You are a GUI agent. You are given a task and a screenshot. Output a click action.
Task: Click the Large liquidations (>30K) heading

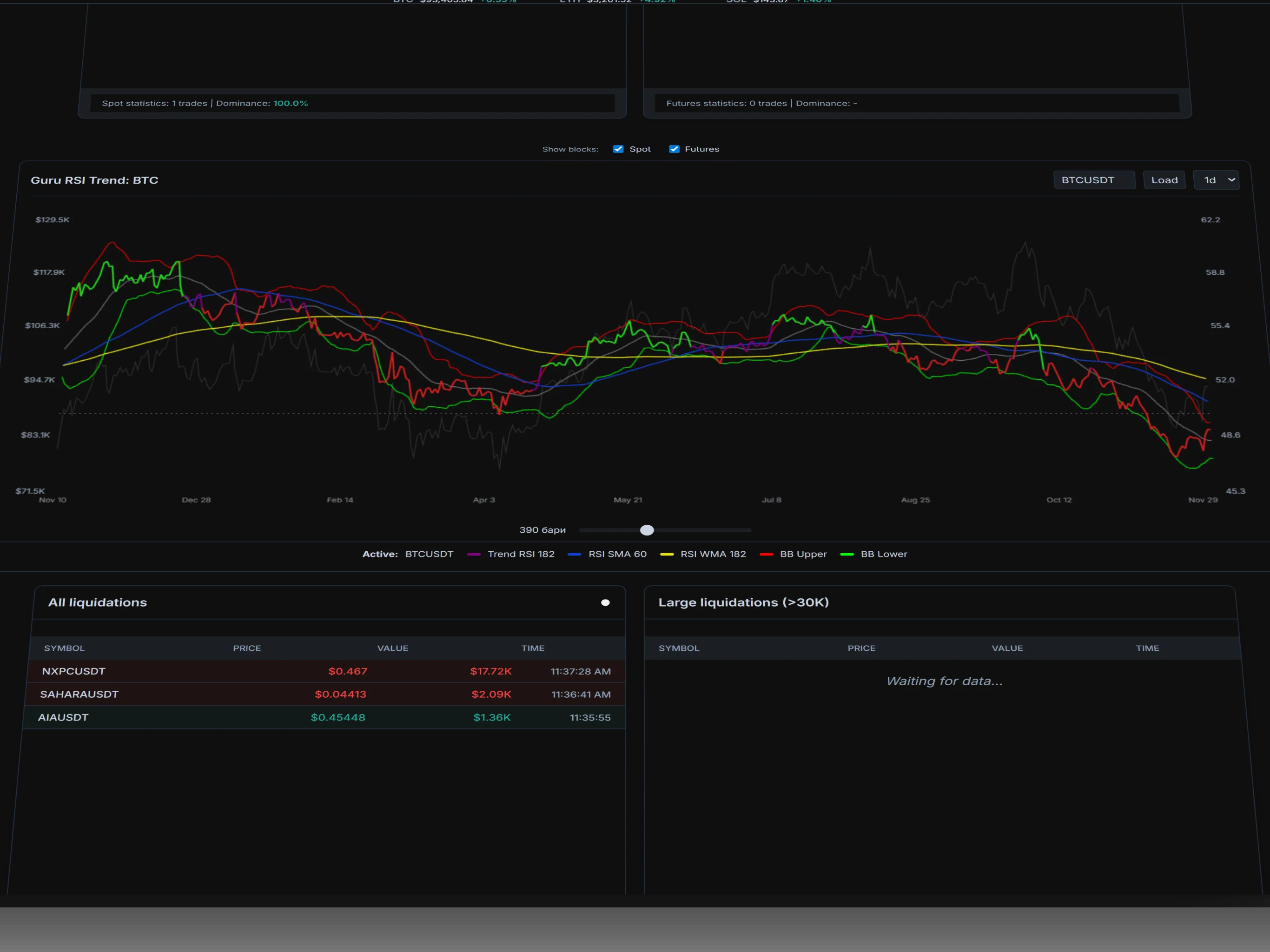[x=743, y=602]
